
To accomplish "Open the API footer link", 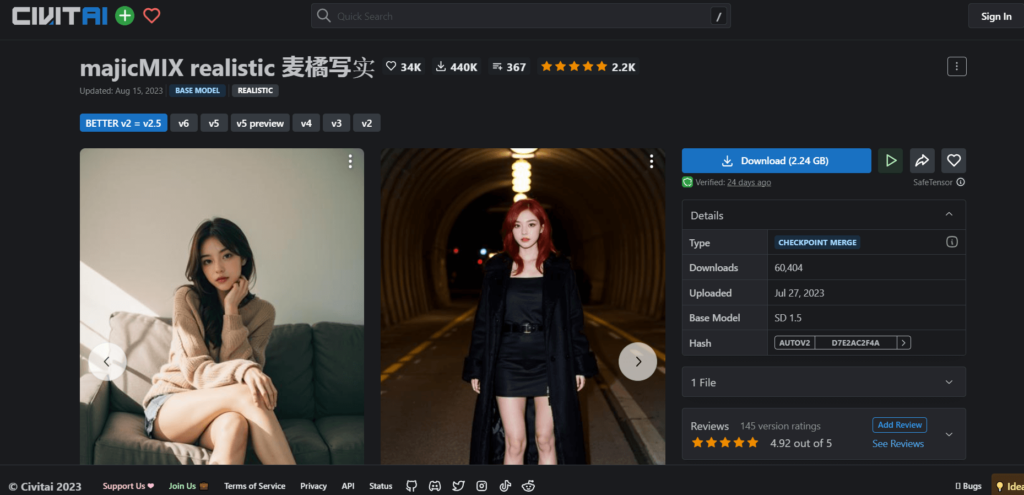I will (348, 486).
